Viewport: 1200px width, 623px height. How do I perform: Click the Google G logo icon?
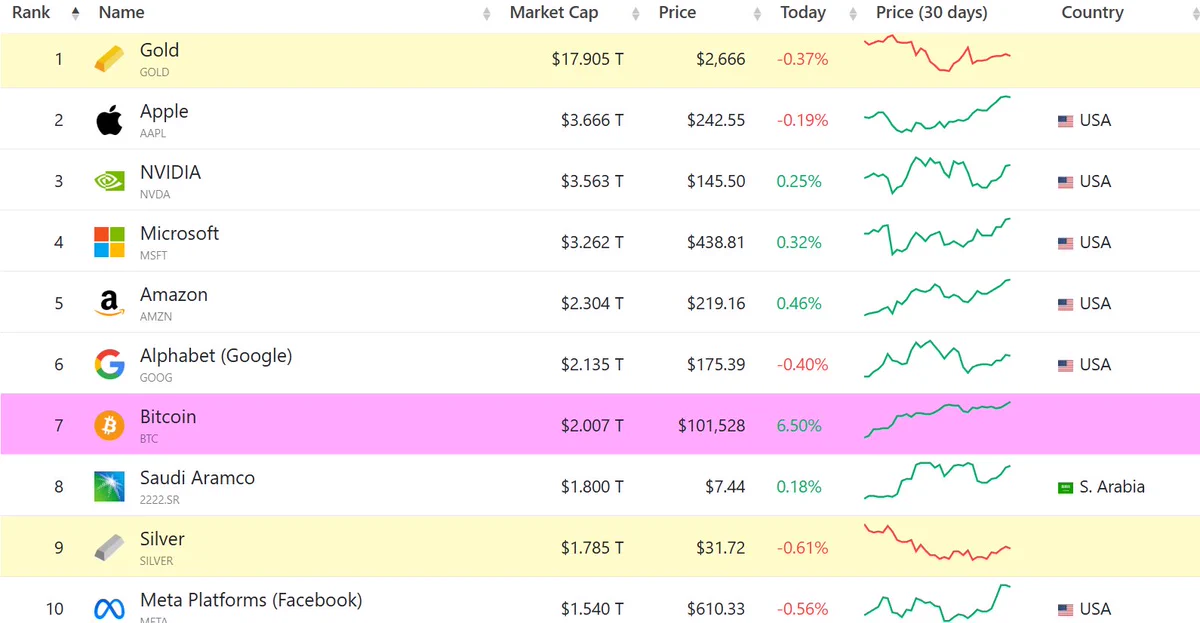point(110,365)
